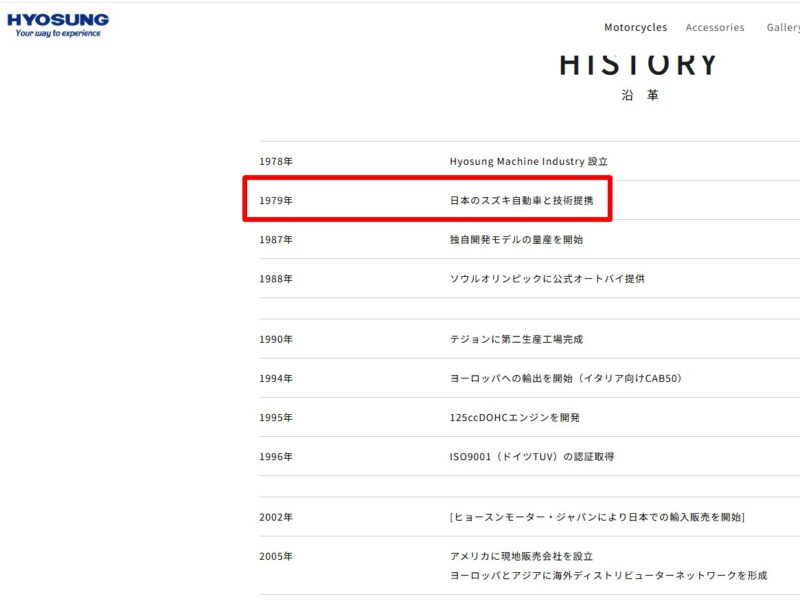This screenshot has height=601, width=800.
Task: Click 'アメリカに現地販売会社を設立' line
Action: coord(521,557)
